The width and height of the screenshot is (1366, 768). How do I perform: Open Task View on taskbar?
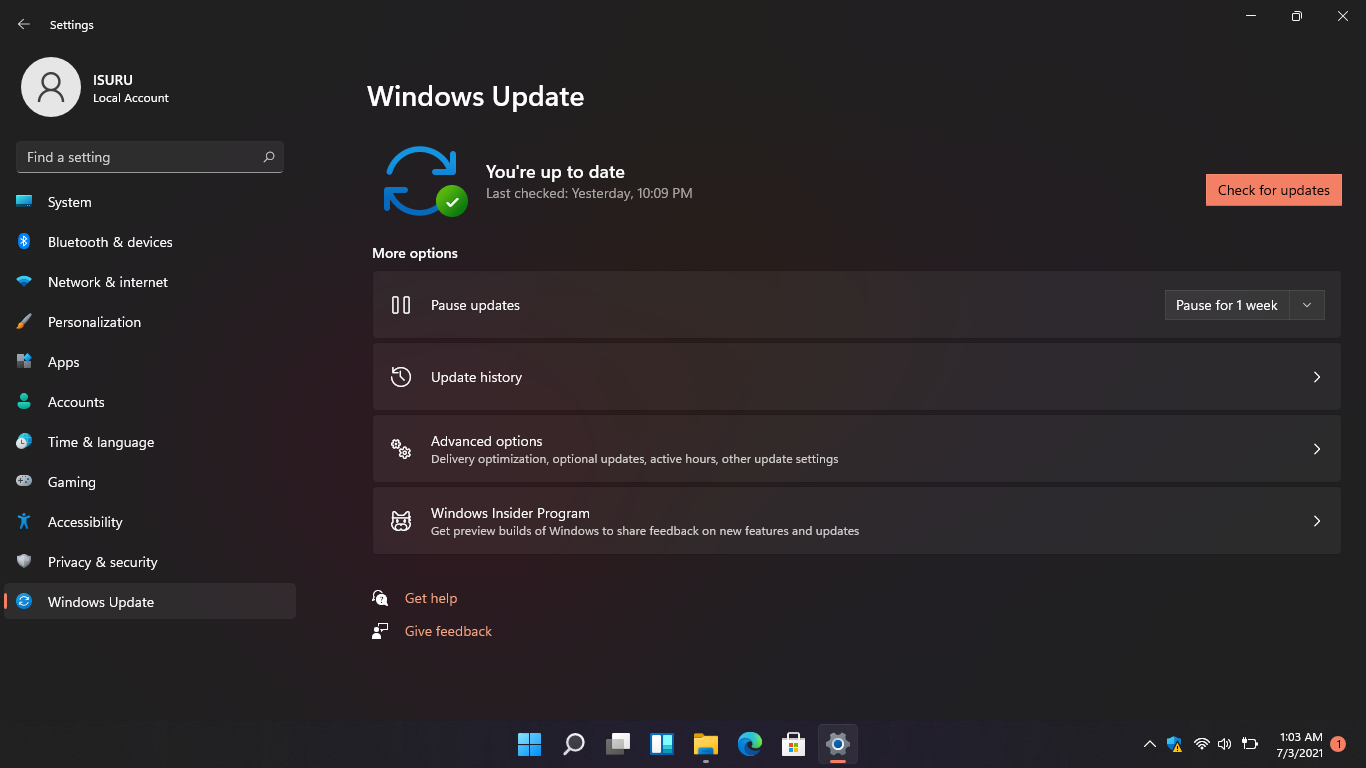[618, 744]
